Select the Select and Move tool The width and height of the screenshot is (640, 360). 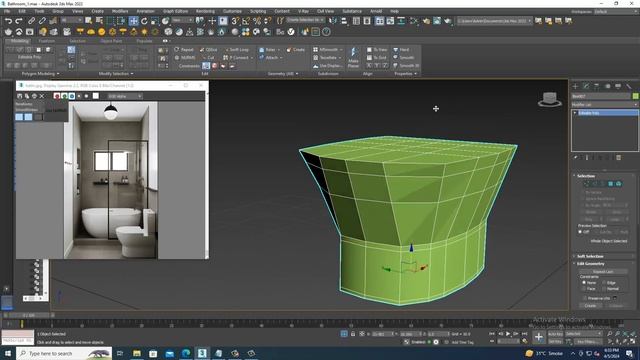133,21
